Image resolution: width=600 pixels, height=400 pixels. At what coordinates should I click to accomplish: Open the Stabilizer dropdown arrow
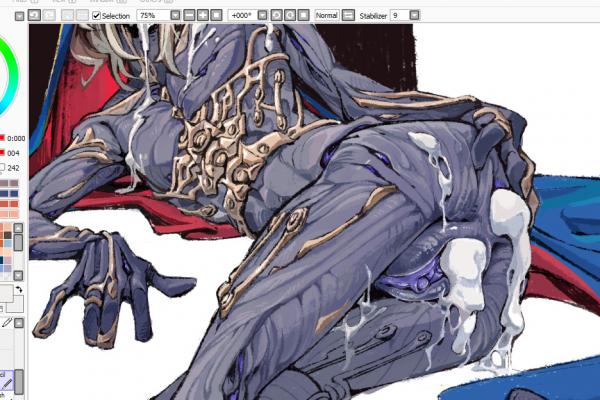(x=414, y=15)
